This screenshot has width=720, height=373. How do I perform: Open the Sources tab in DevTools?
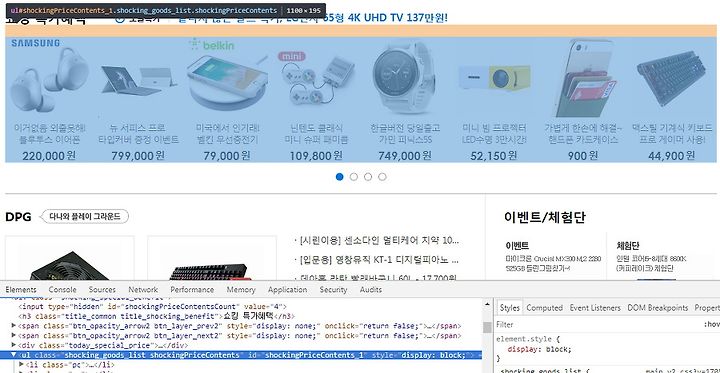102,289
